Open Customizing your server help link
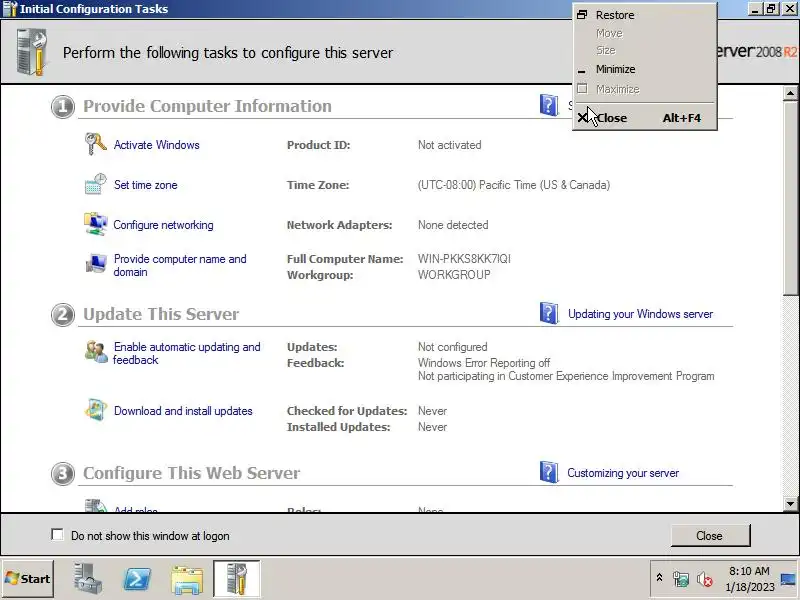This screenshot has width=800, height=600. [x=623, y=473]
